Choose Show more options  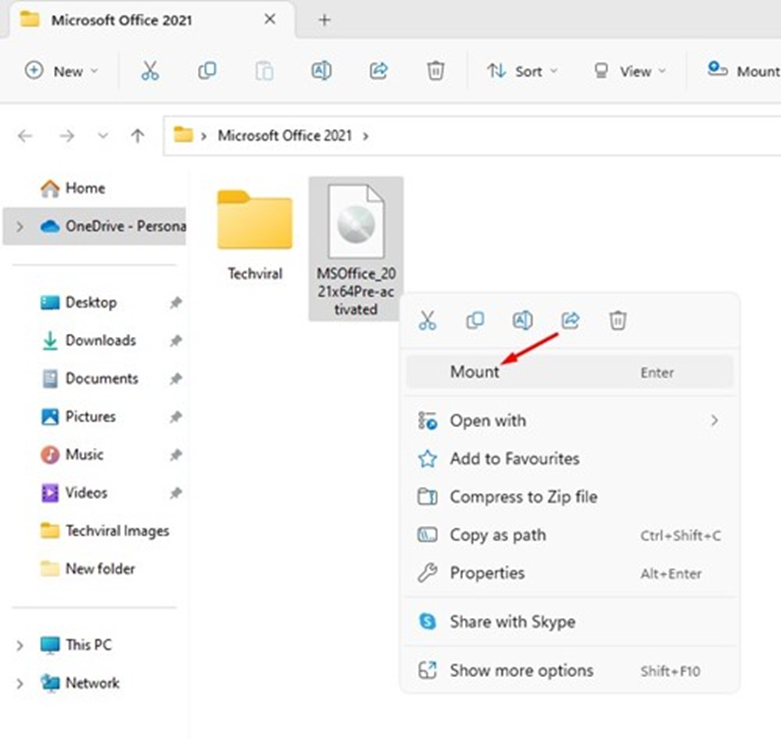pyautogui.click(x=569, y=670)
